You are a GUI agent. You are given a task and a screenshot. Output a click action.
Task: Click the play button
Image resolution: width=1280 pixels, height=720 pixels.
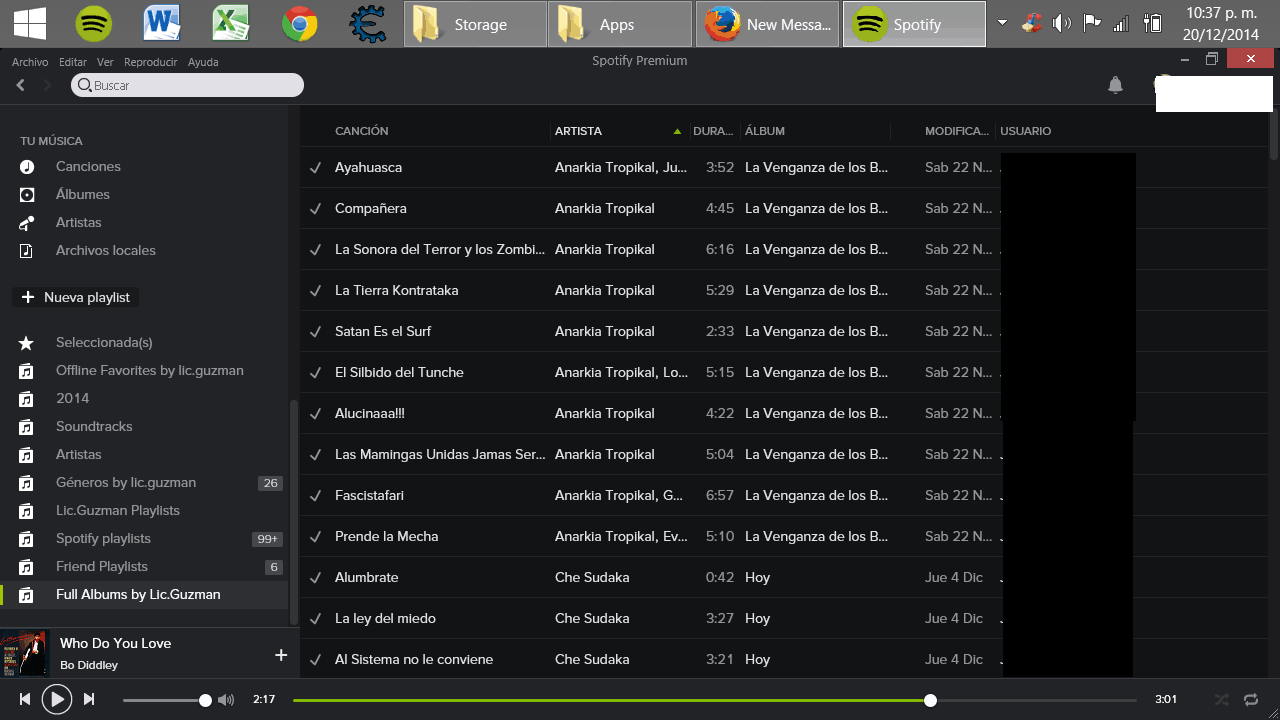(57, 700)
